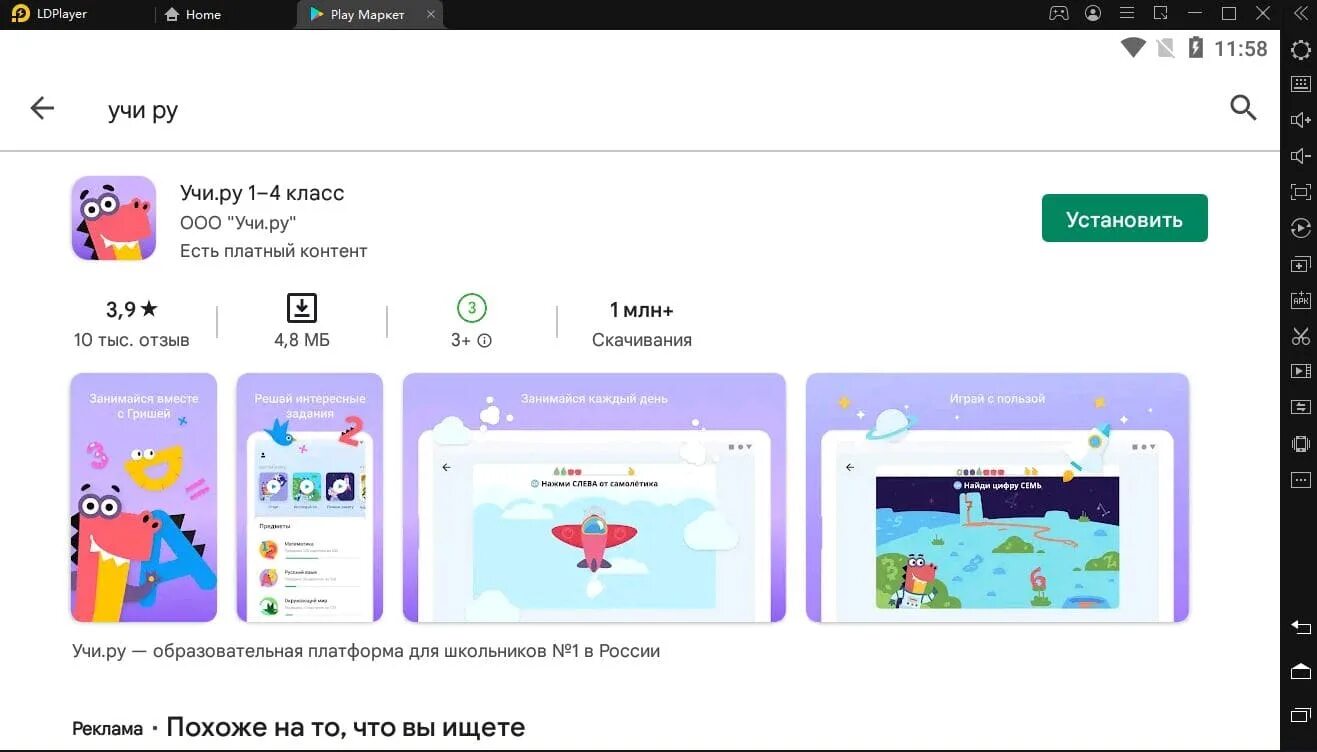This screenshot has height=752, width=1317.
Task: Click the no SIM card status icon
Action: tap(1165, 48)
